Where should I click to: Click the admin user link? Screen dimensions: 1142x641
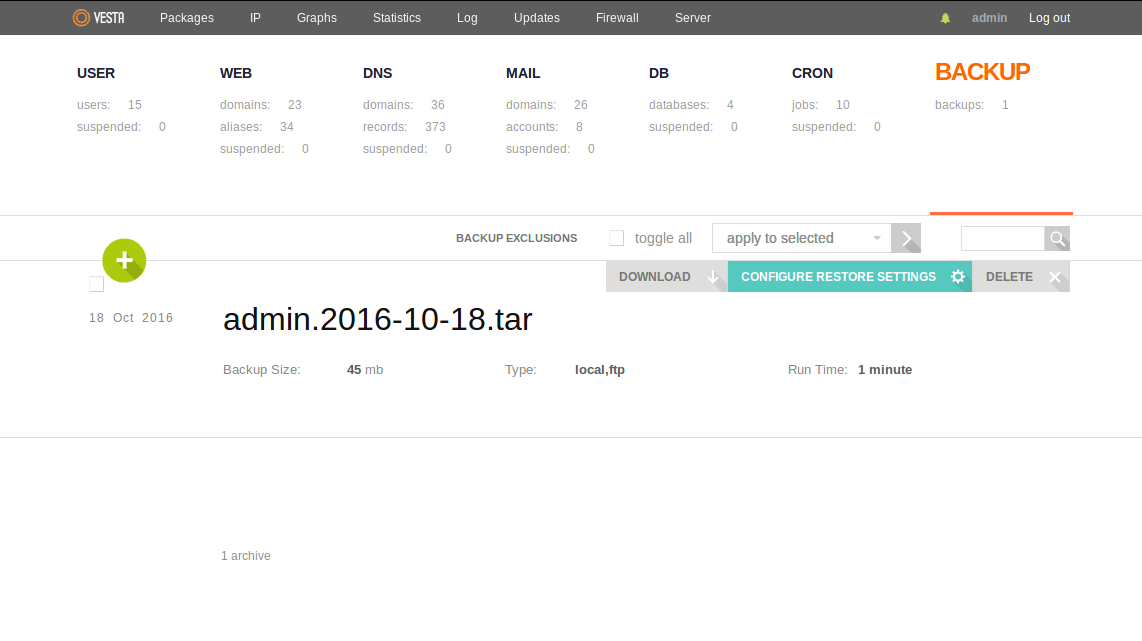(989, 18)
